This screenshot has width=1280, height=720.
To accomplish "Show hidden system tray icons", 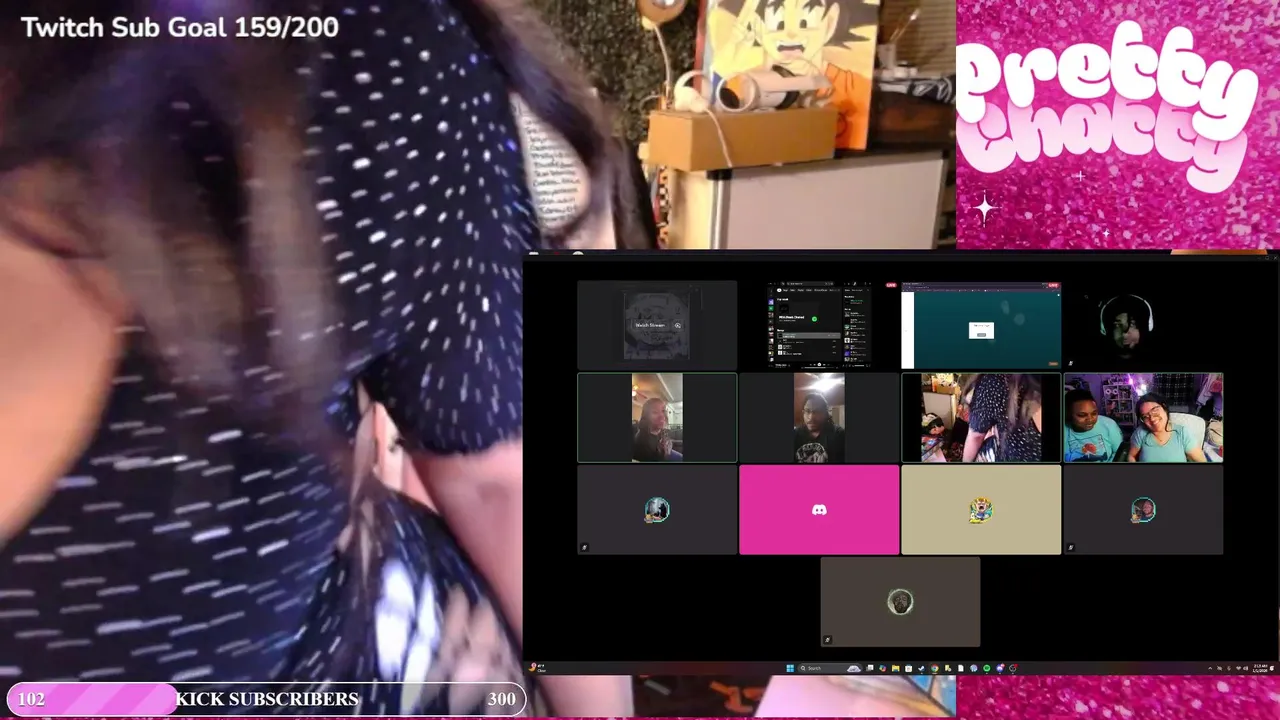I will point(1210,668).
